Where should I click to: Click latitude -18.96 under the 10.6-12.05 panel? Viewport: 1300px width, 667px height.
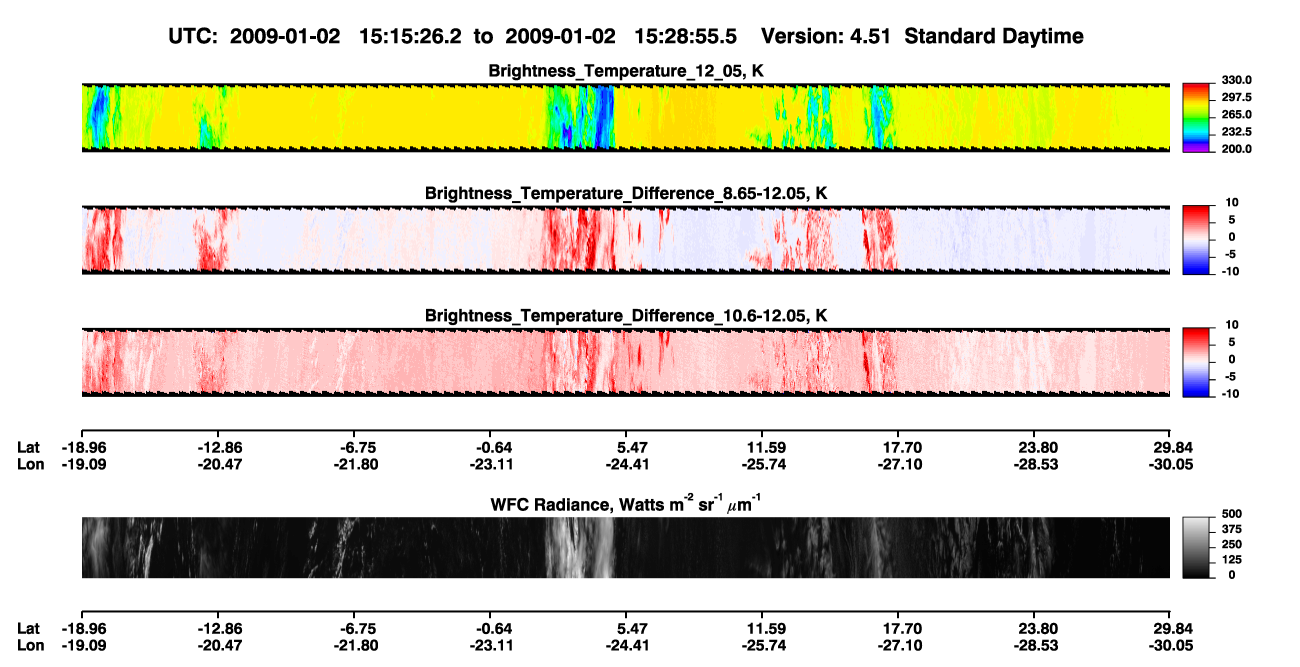(x=82, y=447)
